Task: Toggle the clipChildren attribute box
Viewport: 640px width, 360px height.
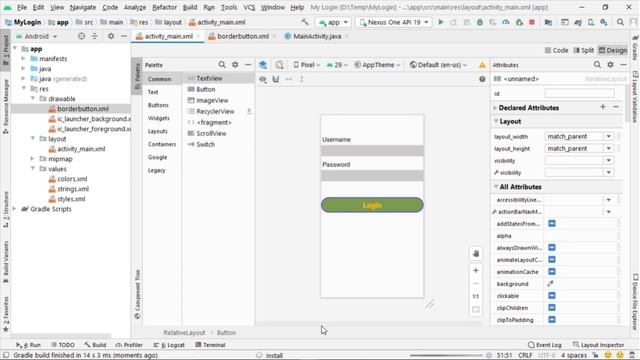Action: pyautogui.click(x=552, y=308)
